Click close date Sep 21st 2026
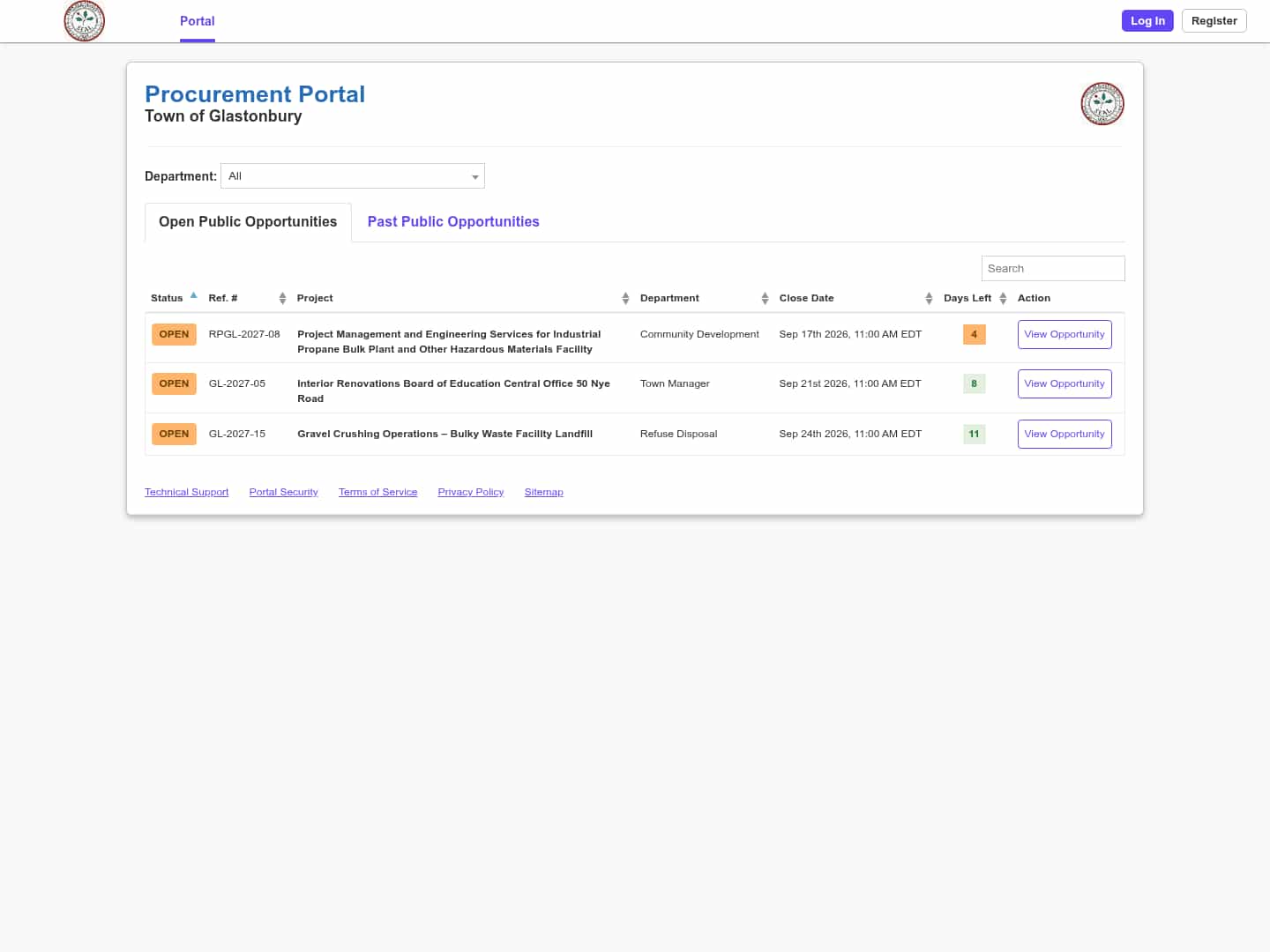This screenshot has width=1270, height=952. [850, 383]
